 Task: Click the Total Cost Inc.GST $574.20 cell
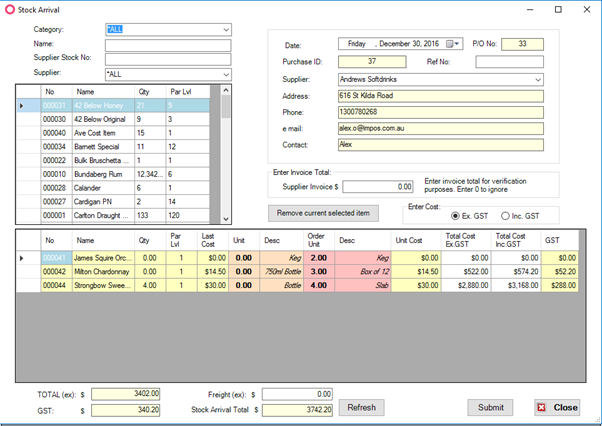coord(516,272)
